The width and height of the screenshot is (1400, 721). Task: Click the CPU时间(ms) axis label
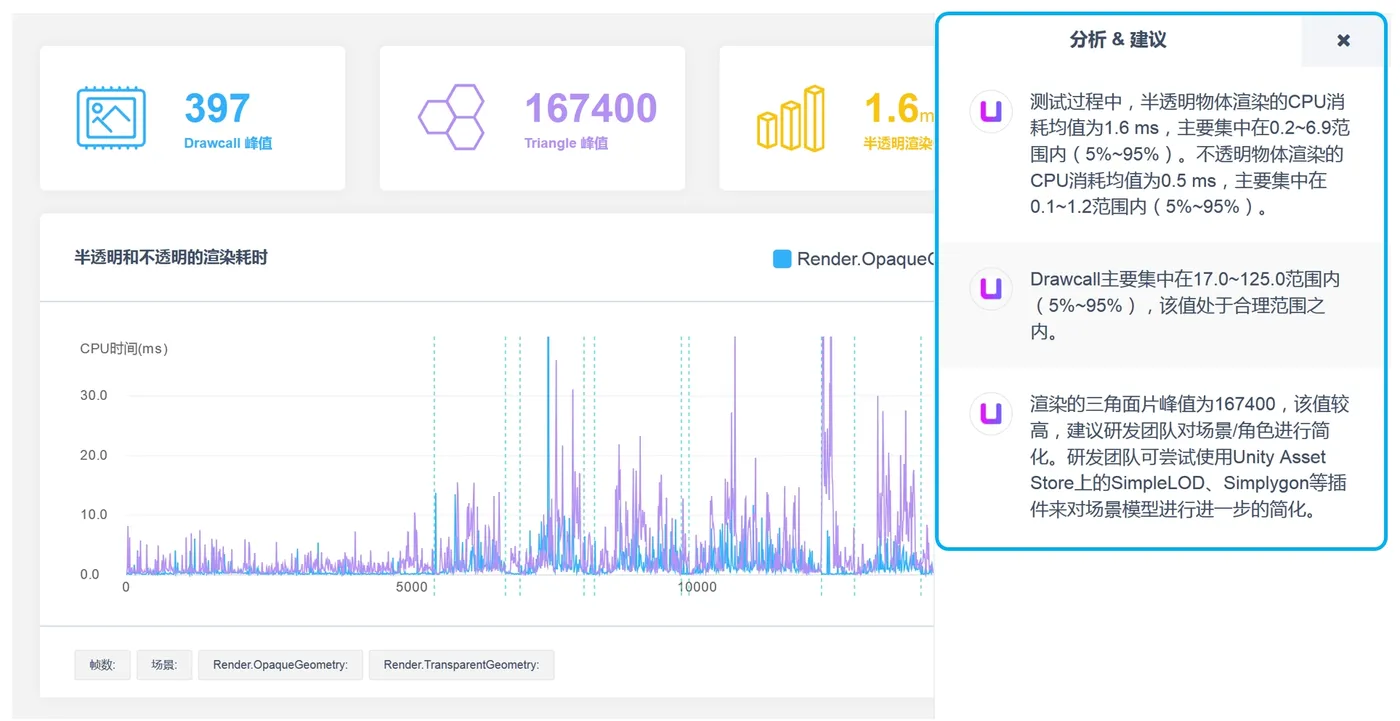pos(124,349)
